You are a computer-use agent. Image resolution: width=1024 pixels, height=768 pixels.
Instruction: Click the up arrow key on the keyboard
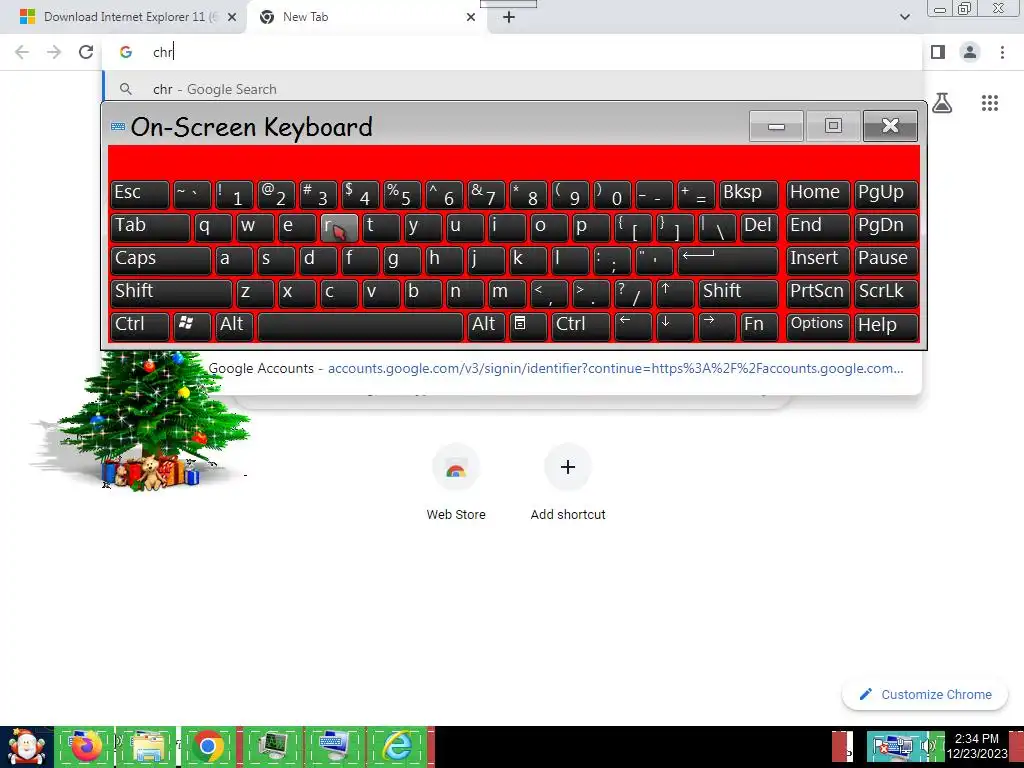pyautogui.click(x=675, y=293)
